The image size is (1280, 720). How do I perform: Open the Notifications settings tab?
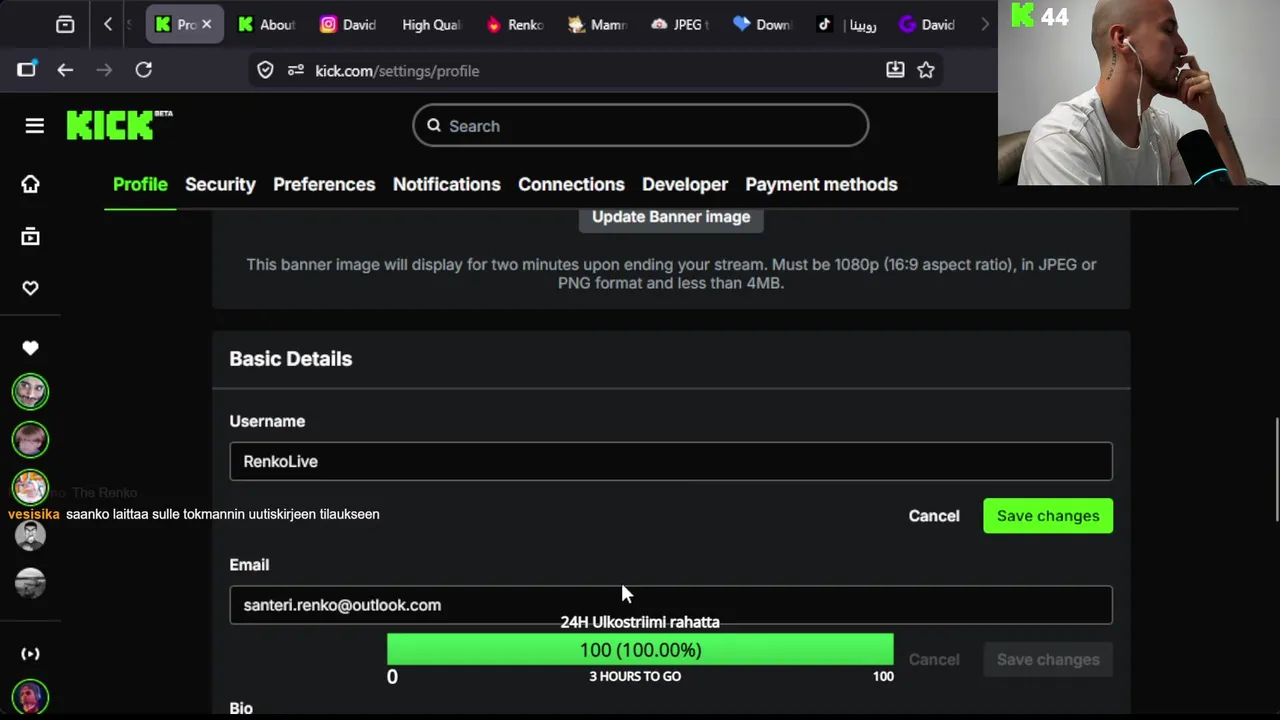[x=446, y=184]
